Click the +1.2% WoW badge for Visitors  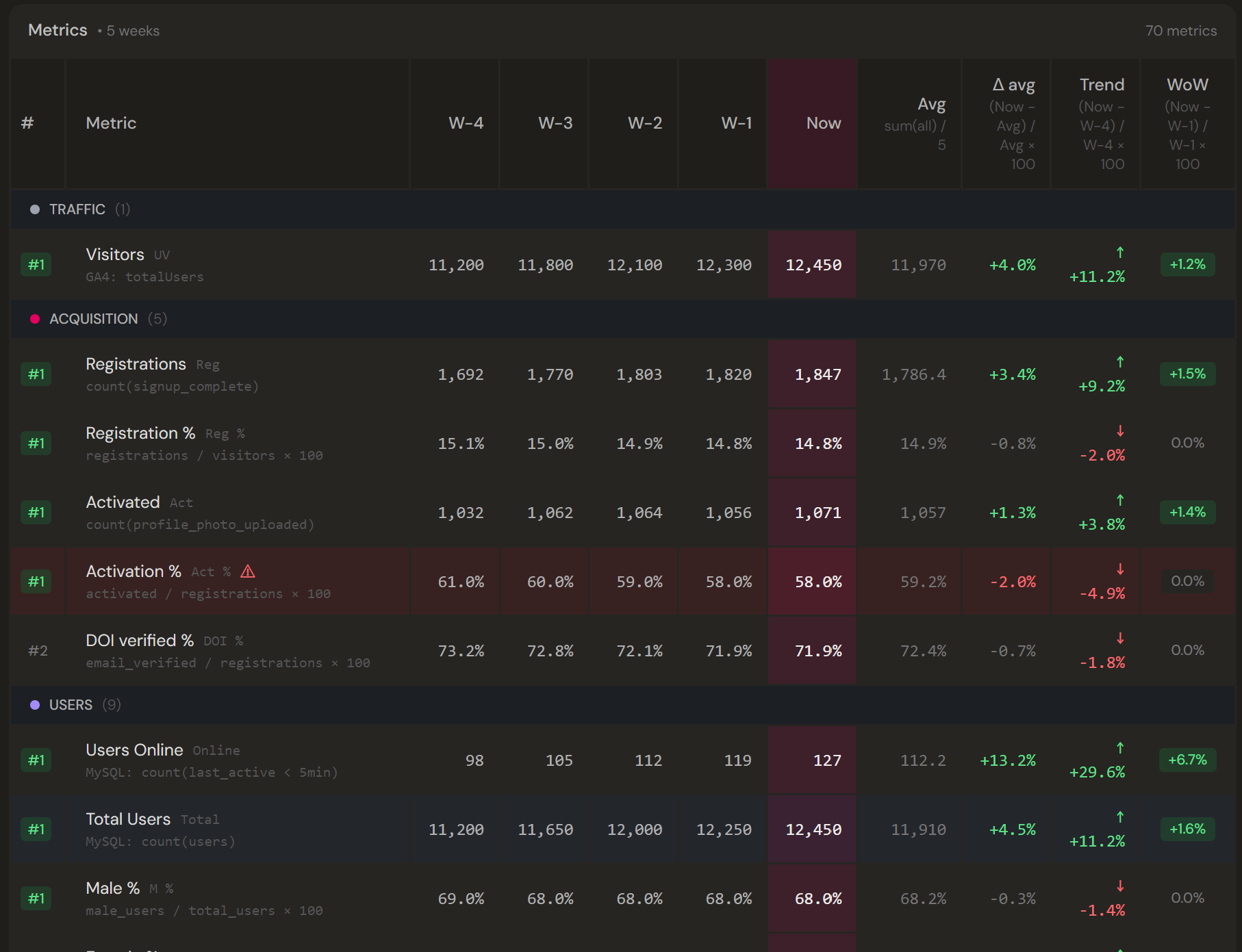tap(1187, 265)
